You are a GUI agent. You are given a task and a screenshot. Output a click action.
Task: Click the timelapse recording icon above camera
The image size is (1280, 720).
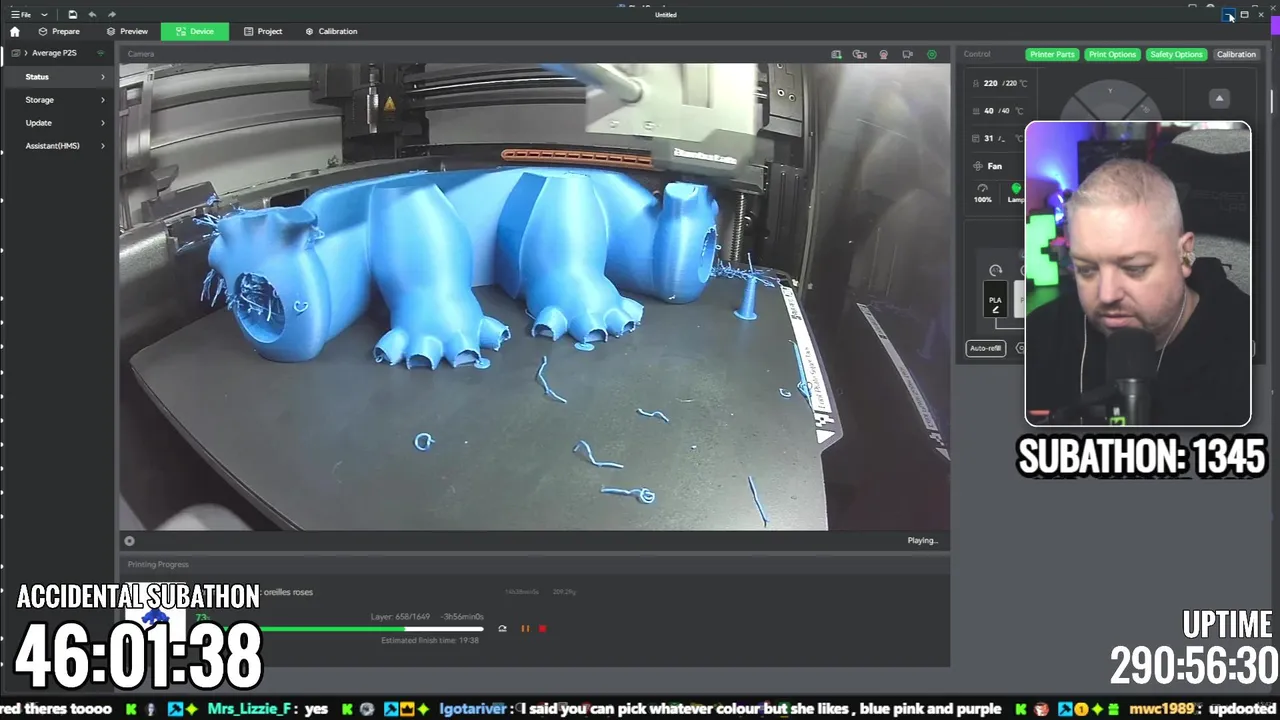coord(860,54)
